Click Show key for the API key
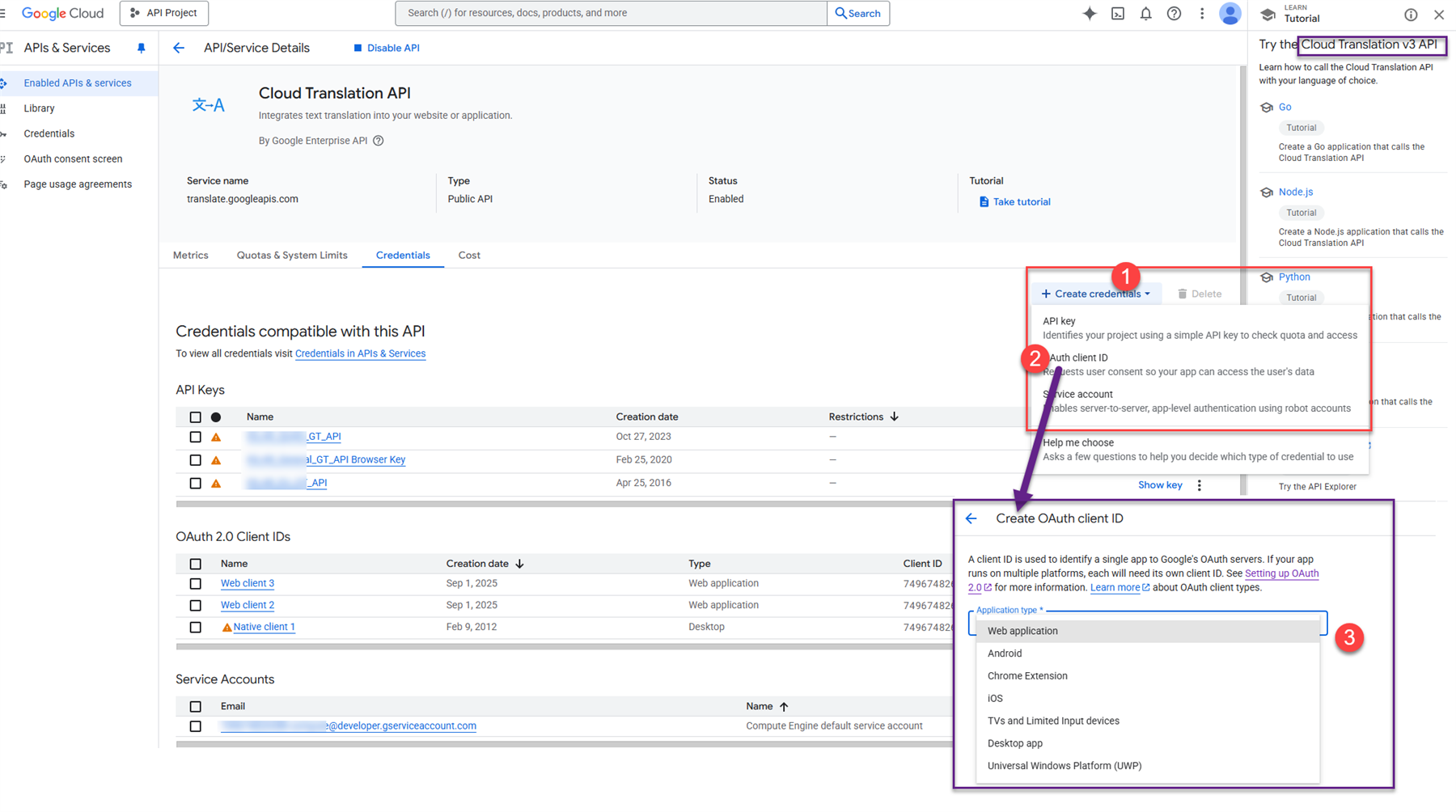 1160,485
